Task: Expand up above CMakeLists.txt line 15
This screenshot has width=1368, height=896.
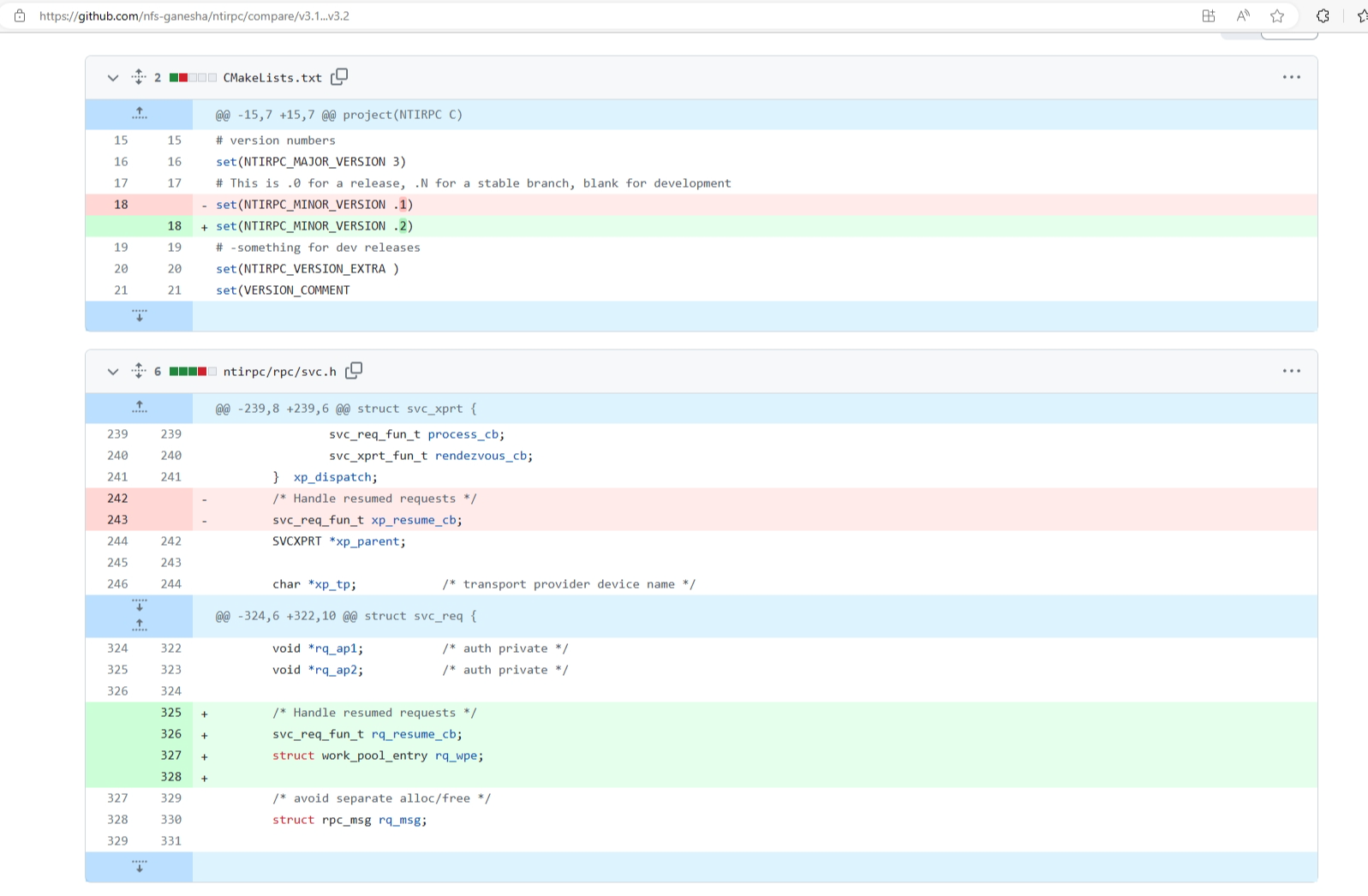Action: pos(140,114)
